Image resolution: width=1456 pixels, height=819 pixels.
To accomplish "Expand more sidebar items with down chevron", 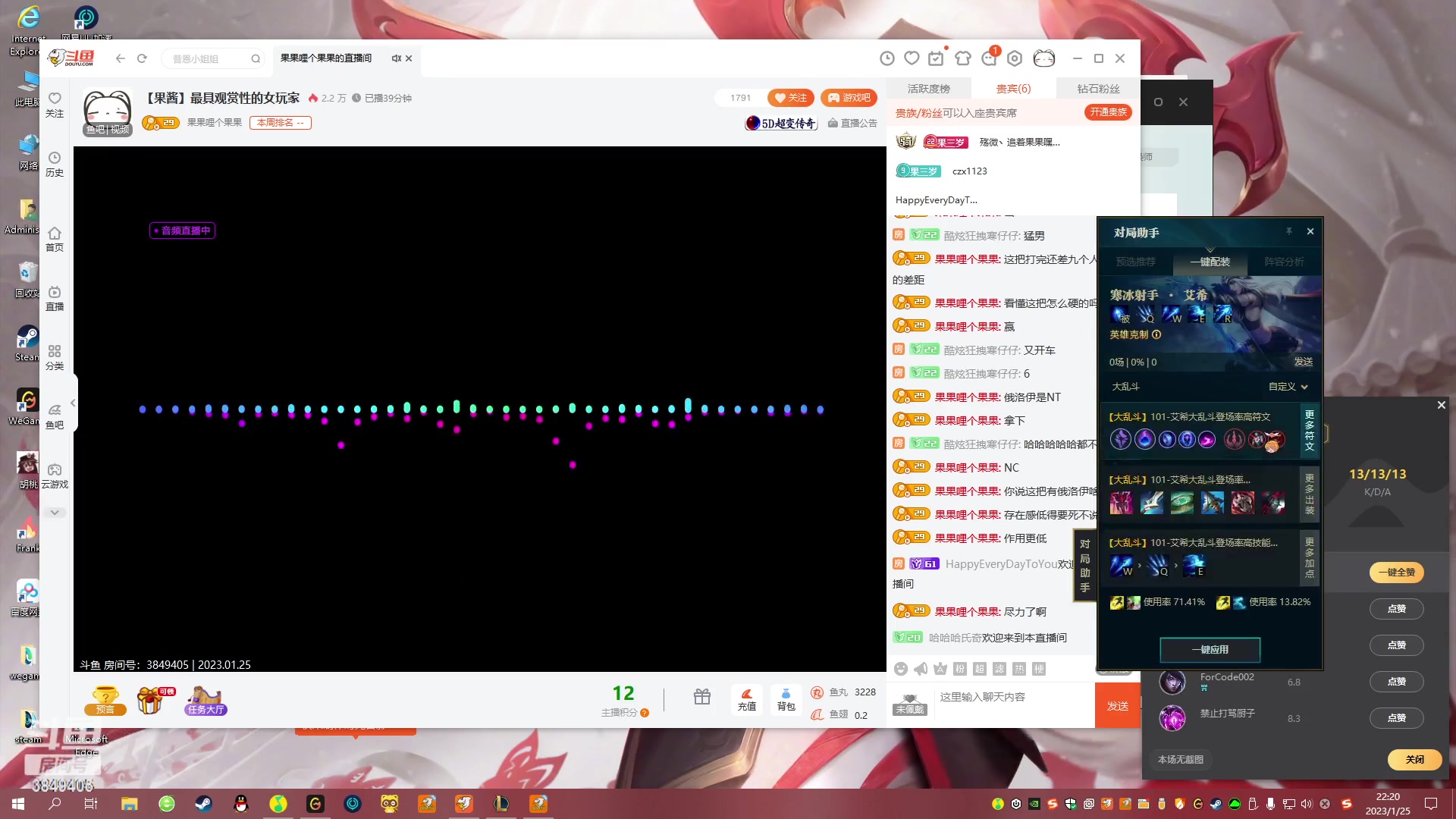I will pyautogui.click(x=55, y=513).
